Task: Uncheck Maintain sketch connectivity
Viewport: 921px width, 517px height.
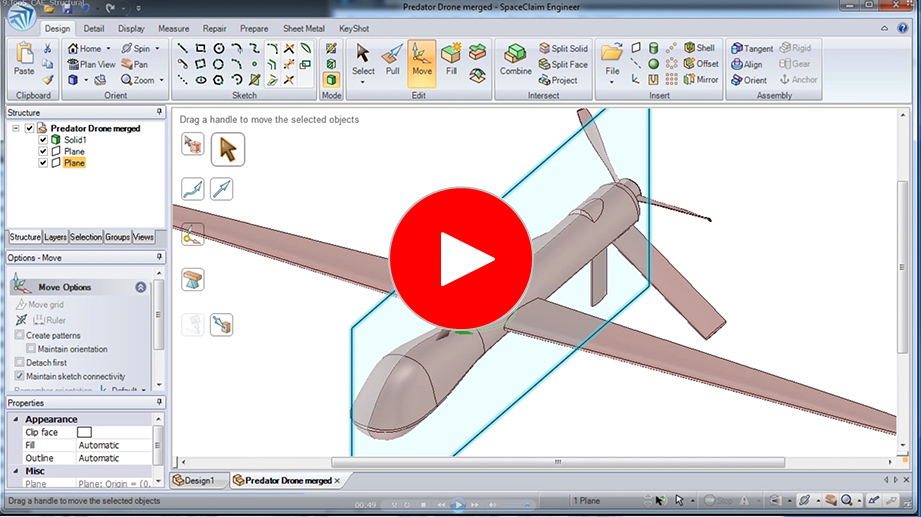Action: pos(19,376)
